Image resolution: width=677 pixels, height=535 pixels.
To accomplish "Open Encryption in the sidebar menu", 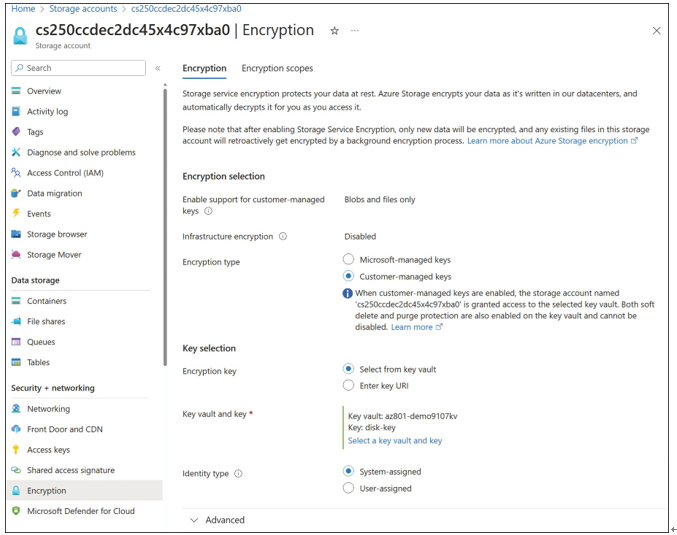I will pyautogui.click(x=85, y=491).
